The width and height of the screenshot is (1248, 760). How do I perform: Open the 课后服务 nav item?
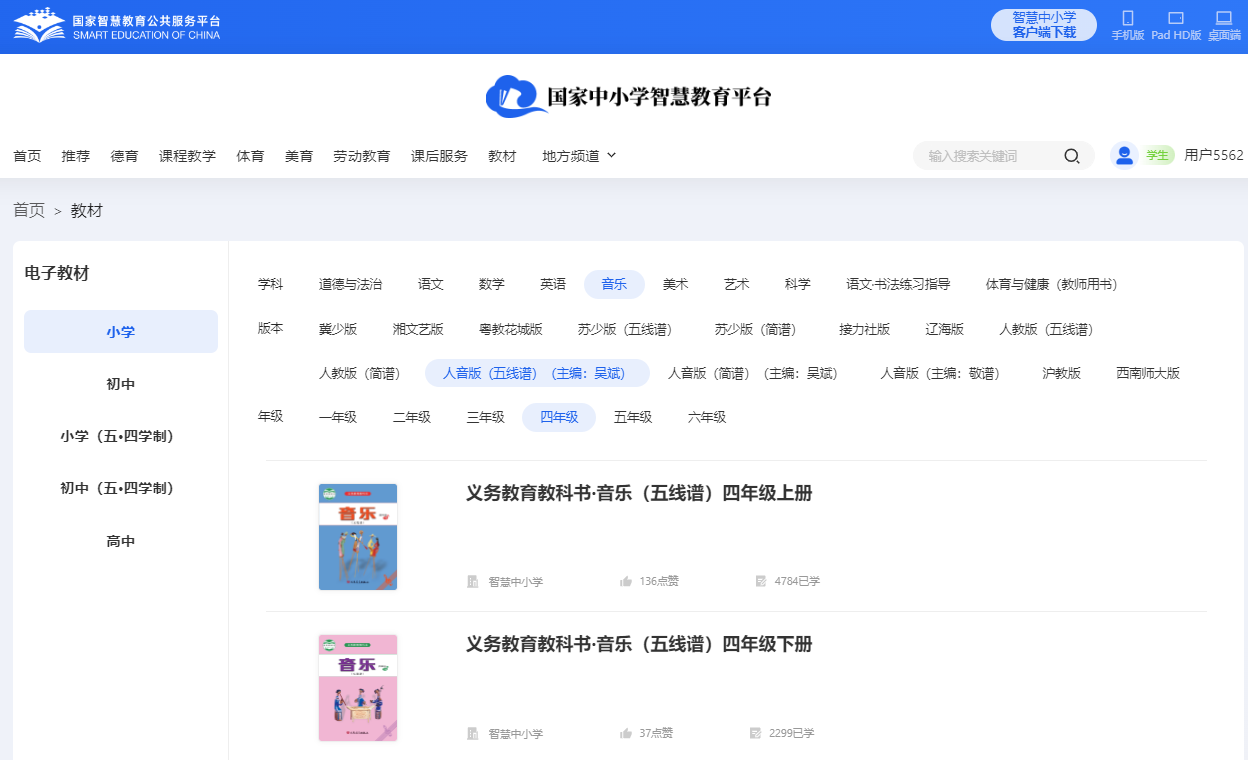[x=439, y=156]
